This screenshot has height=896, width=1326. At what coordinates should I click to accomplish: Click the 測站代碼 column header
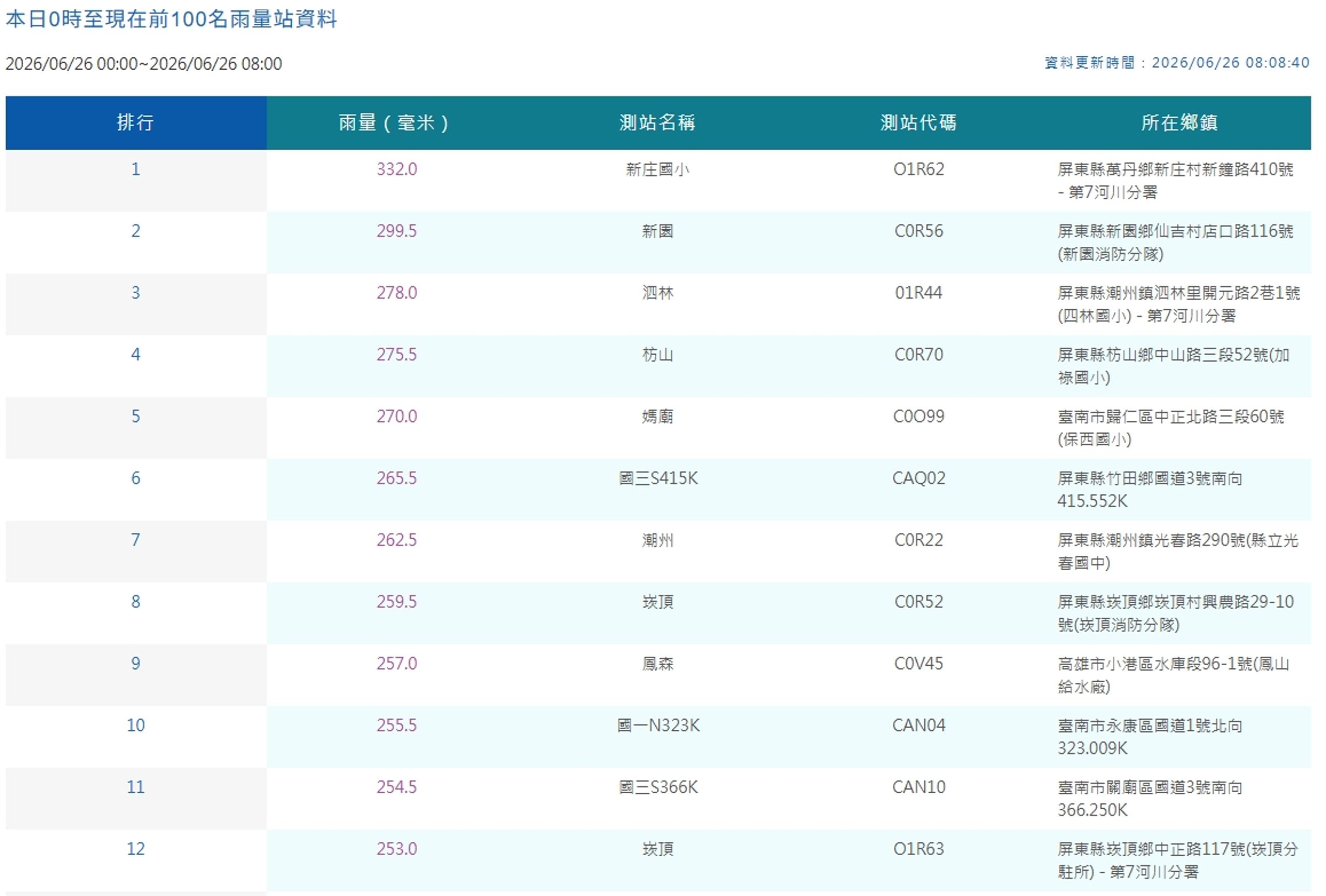coord(919,123)
